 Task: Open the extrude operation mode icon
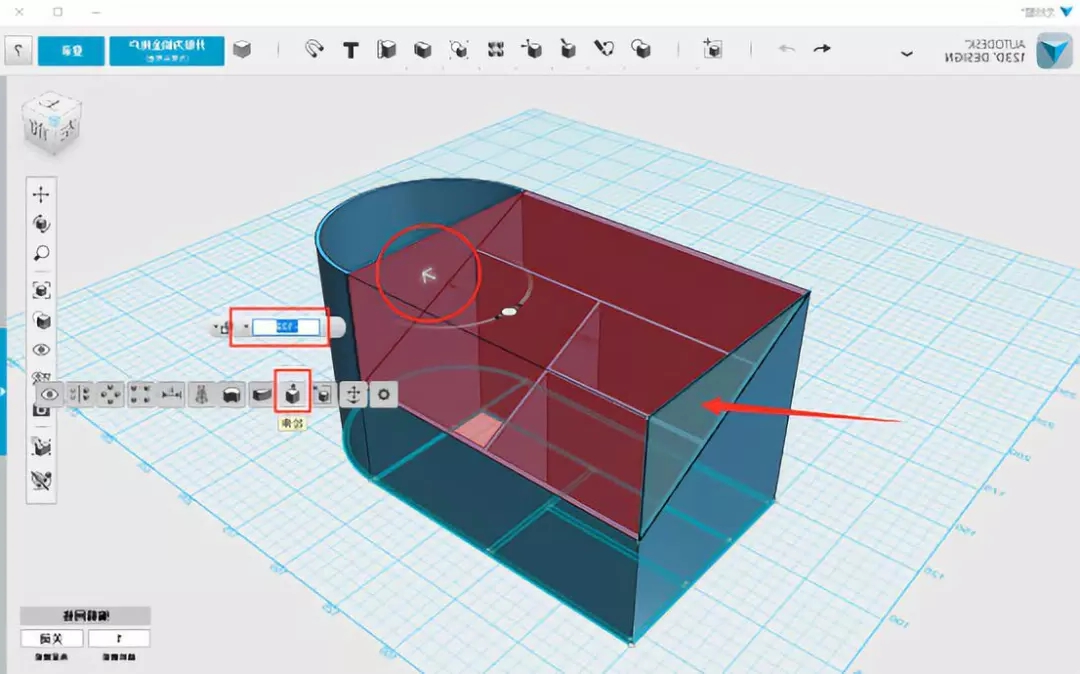(x=224, y=328)
